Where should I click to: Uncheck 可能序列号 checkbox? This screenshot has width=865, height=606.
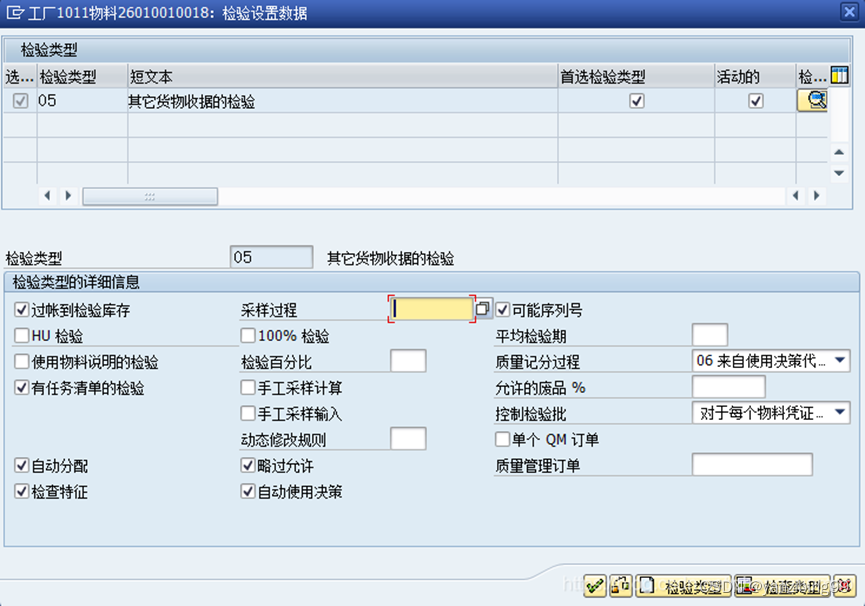(502, 309)
